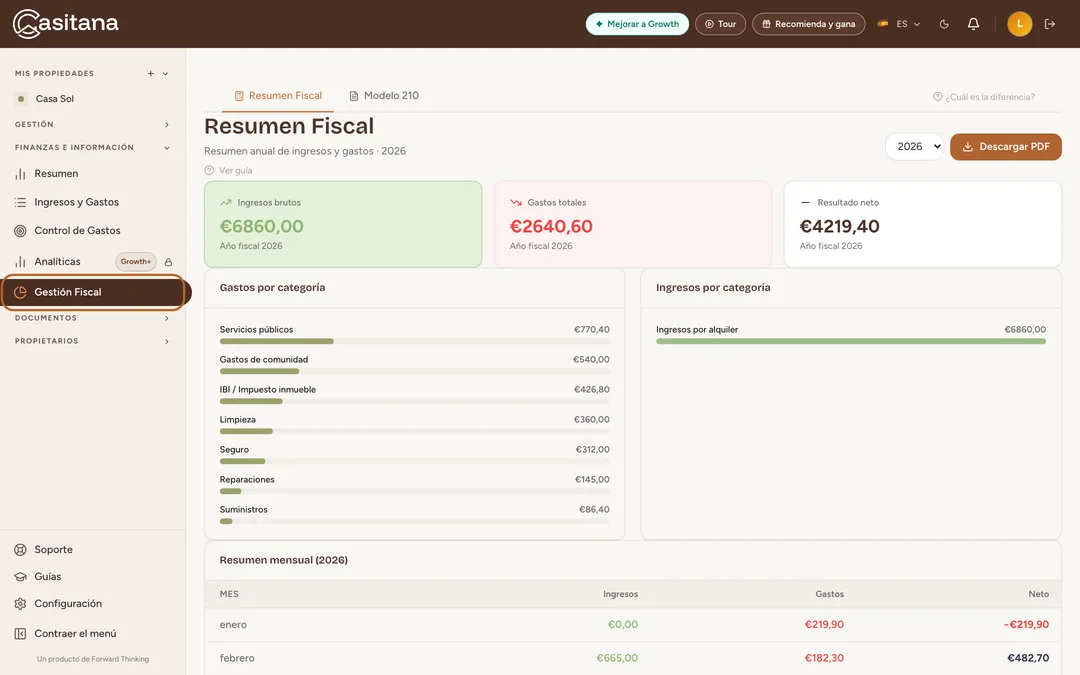Click febrero net €482,70
Viewport: 1080px width, 675px height.
coord(1028,658)
